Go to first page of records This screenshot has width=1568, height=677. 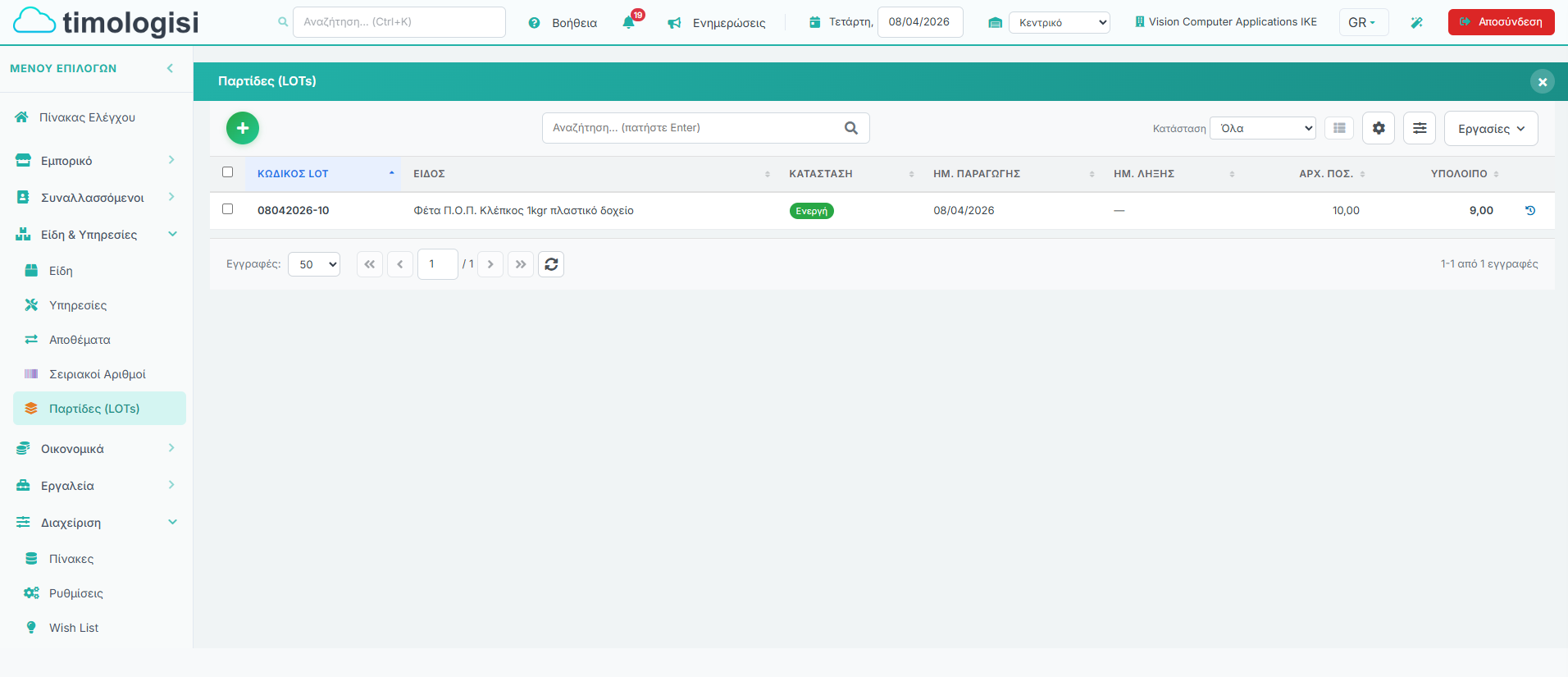click(x=370, y=264)
